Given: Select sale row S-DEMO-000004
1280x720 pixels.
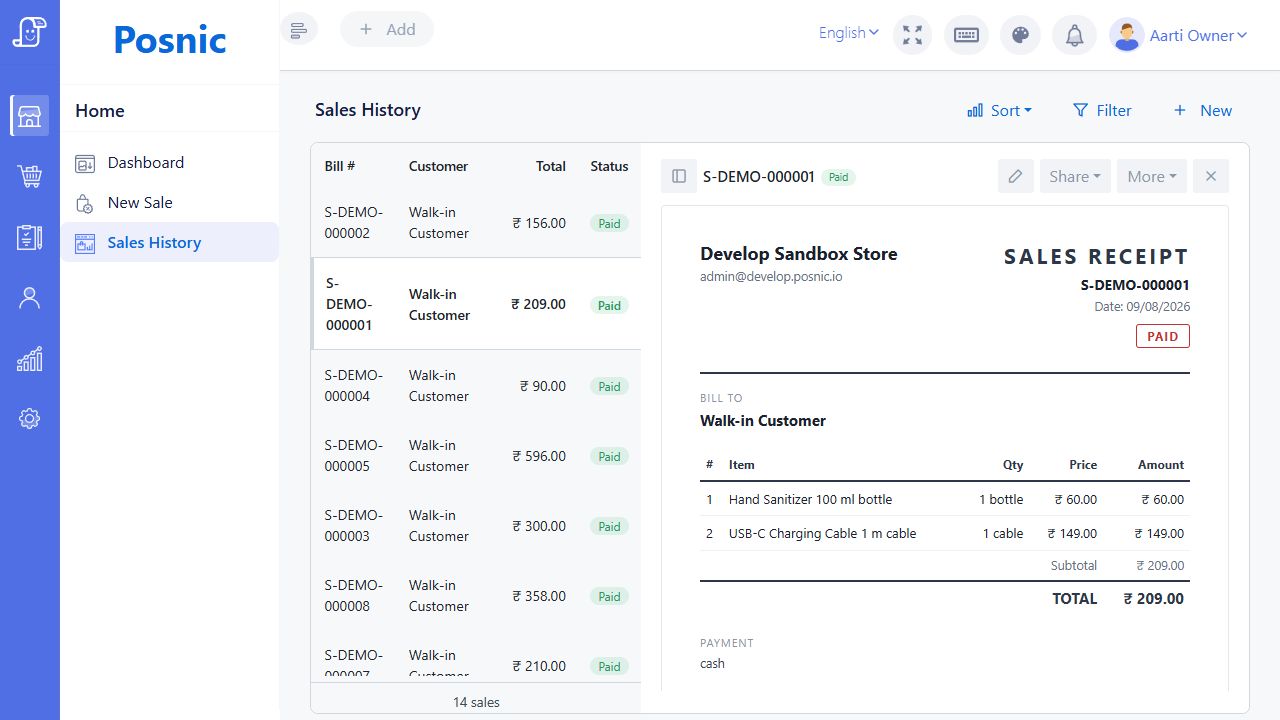Looking at the screenshot, I should point(476,386).
